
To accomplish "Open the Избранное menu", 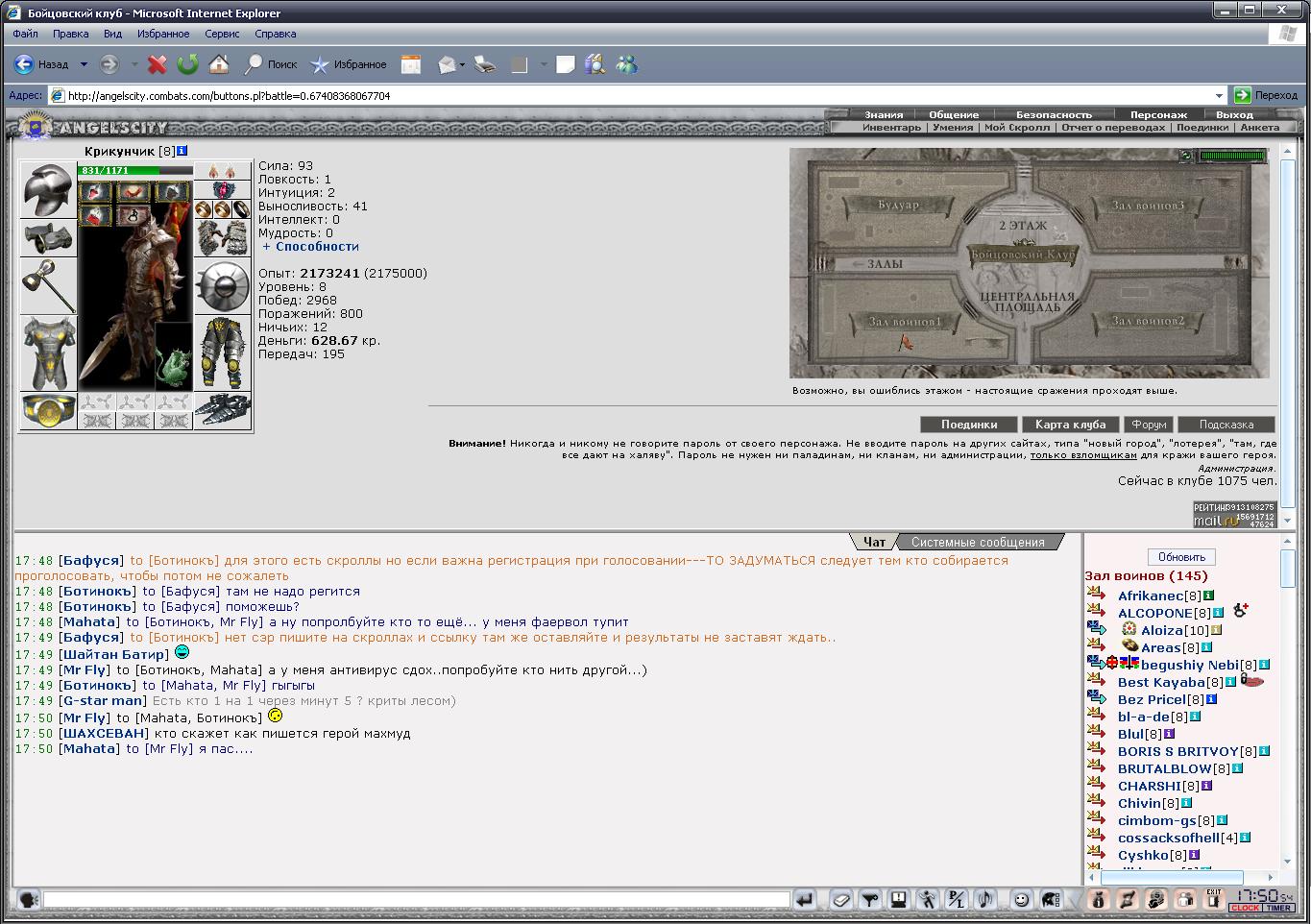I will tap(163, 34).
